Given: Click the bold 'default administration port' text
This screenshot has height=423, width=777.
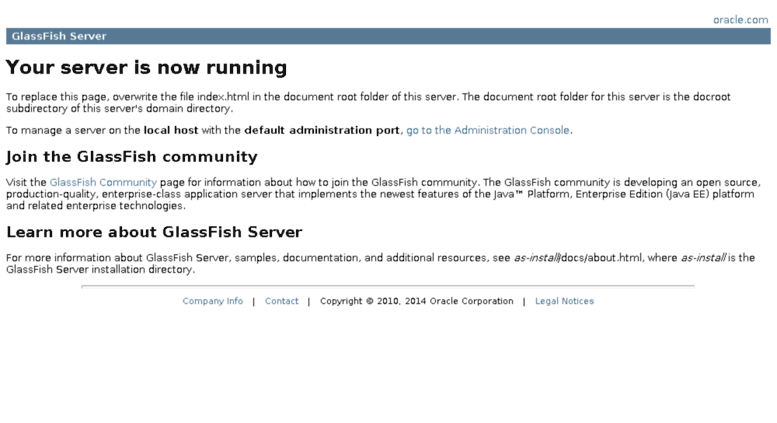Looking at the screenshot, I should (x=322, y=130).
